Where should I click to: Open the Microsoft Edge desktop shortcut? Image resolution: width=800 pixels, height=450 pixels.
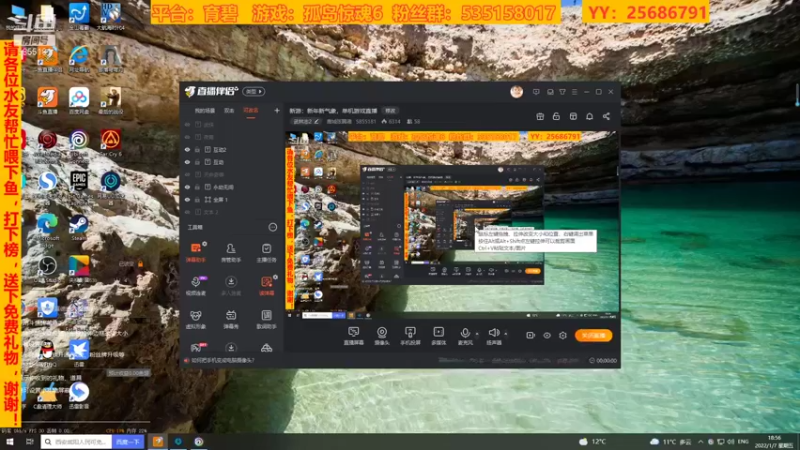coord(47,228)
